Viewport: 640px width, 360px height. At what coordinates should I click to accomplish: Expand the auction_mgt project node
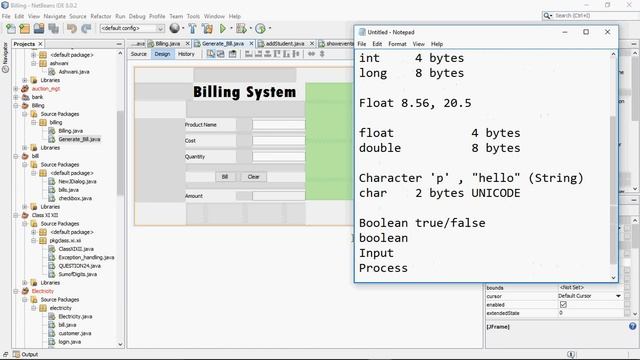point(16,89)
